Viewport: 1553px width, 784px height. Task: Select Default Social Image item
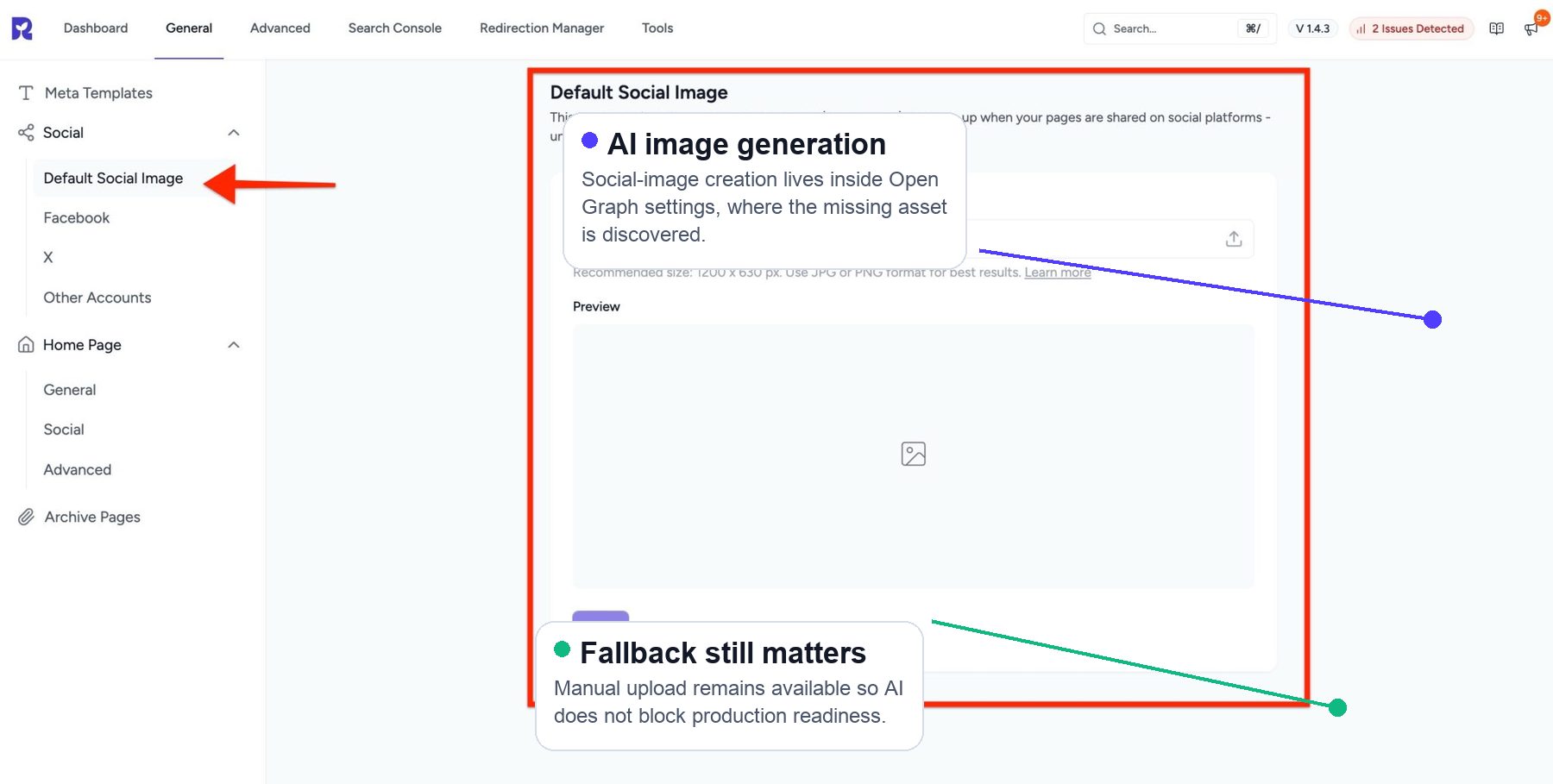113,179
